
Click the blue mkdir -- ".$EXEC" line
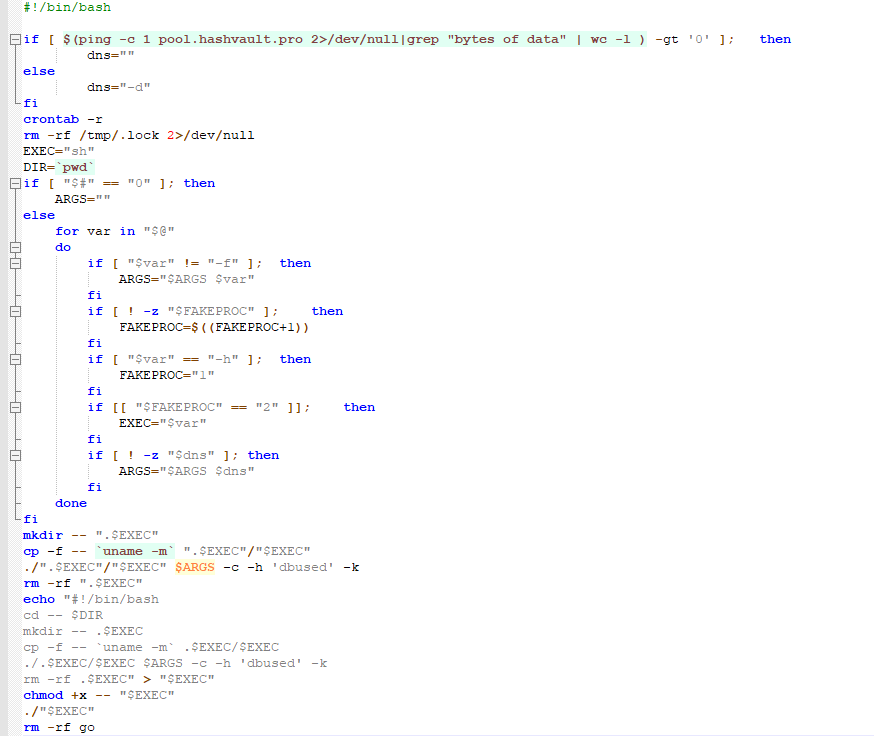[91, 535]
